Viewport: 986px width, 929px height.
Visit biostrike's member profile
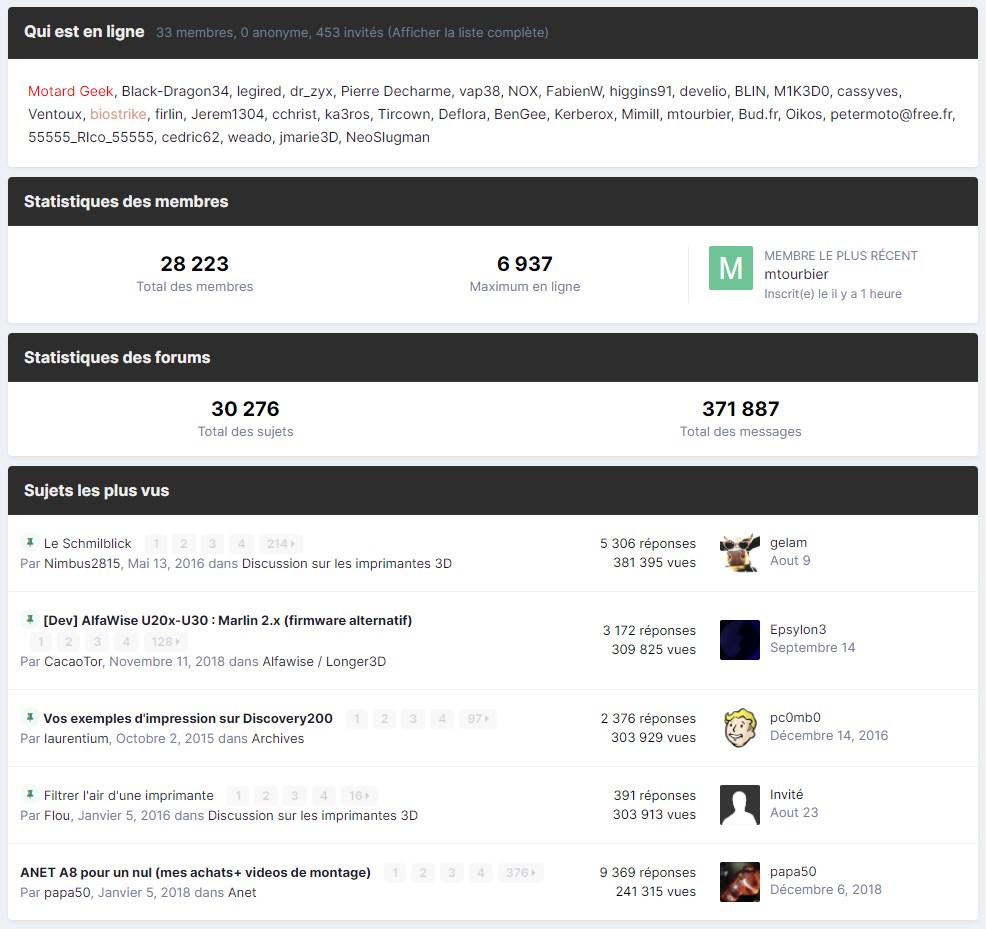click(118, 114)
